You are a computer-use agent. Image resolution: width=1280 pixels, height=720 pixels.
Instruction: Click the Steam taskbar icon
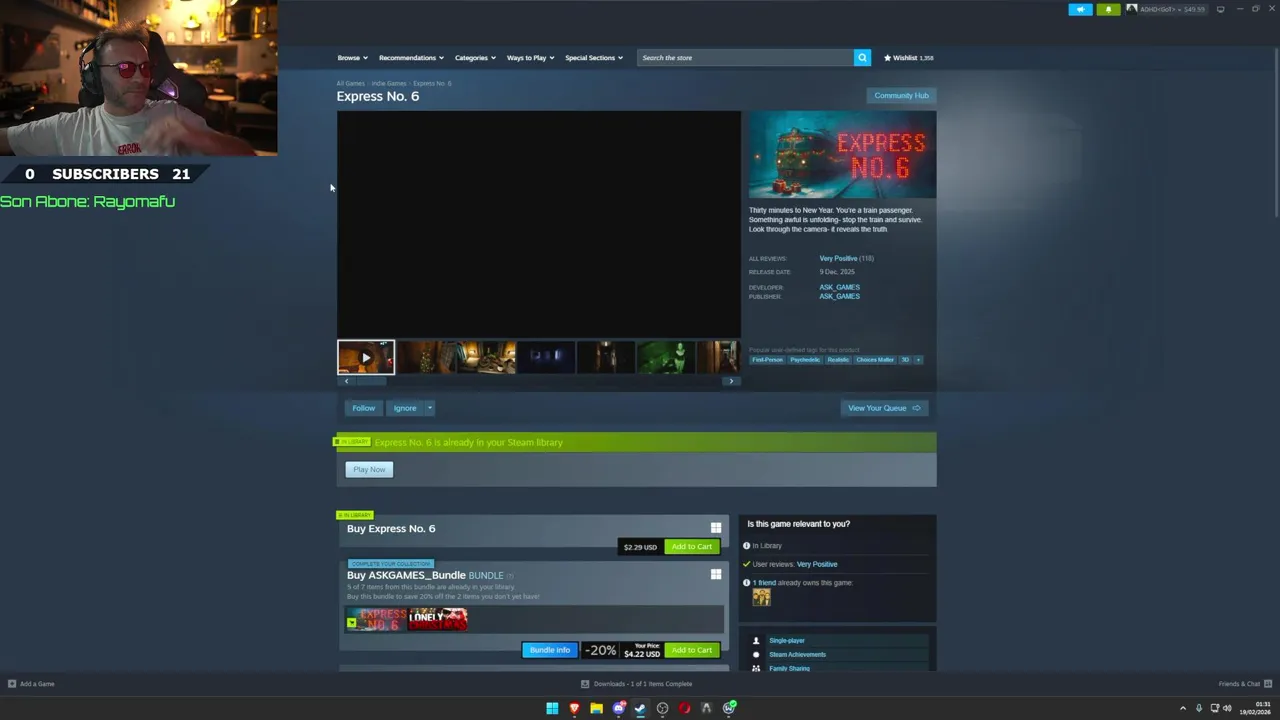640,708
